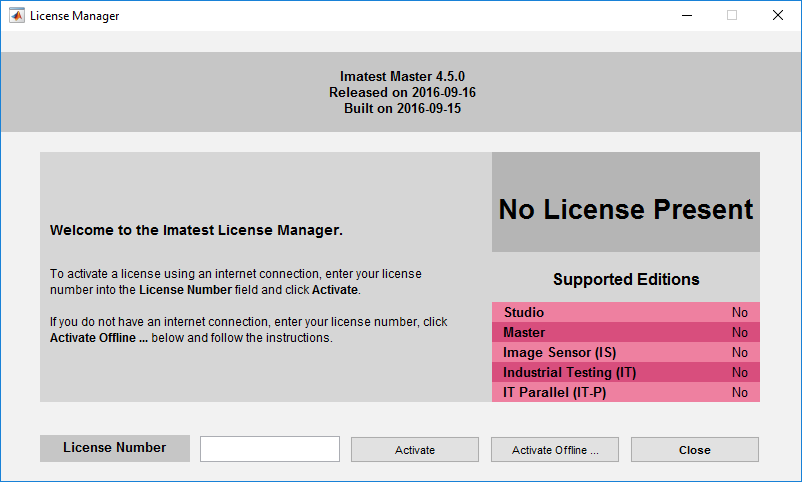Click the License Number label

click(x=115, y=448)
